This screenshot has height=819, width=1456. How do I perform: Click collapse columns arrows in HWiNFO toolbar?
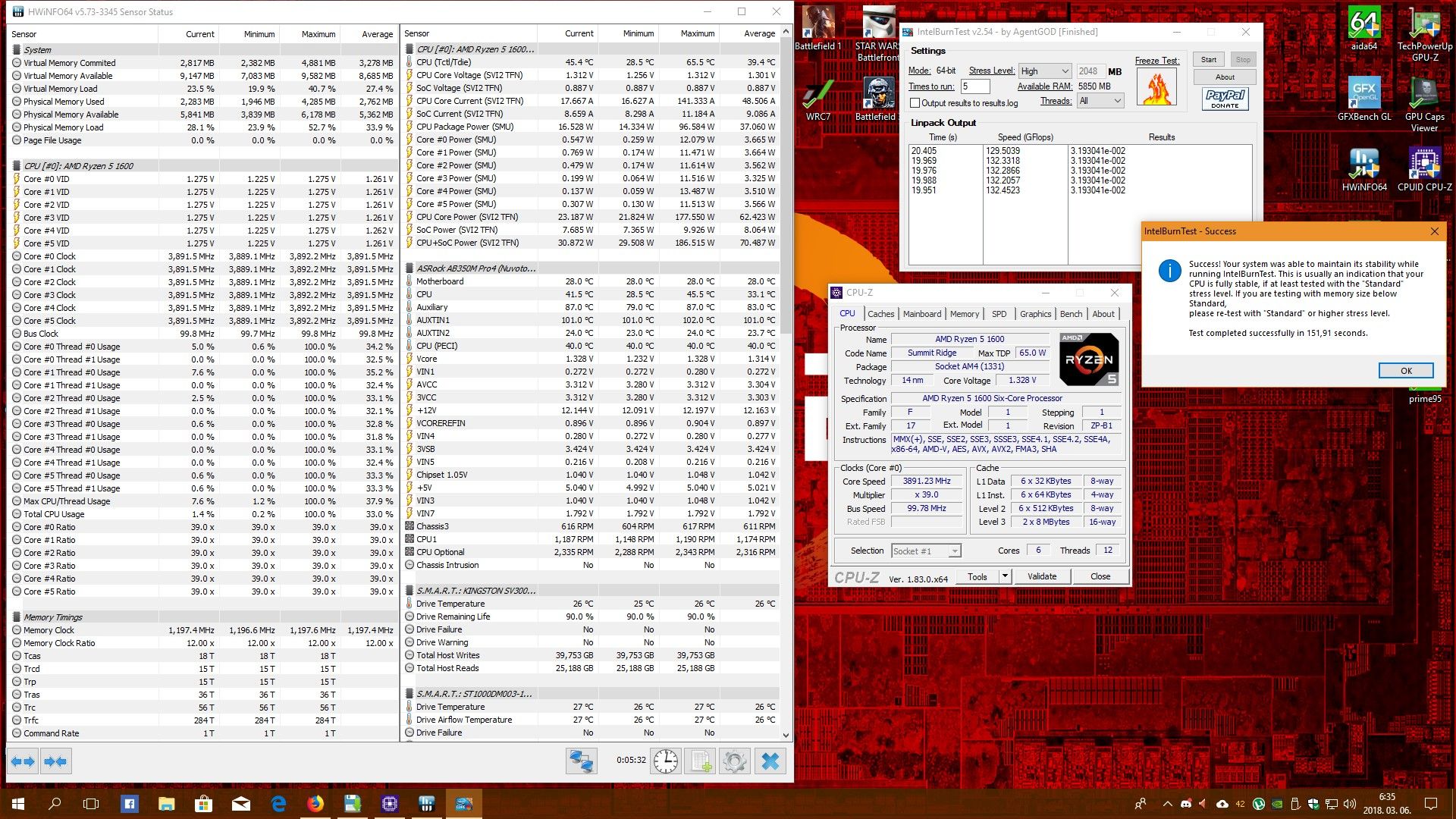(55, 761)
